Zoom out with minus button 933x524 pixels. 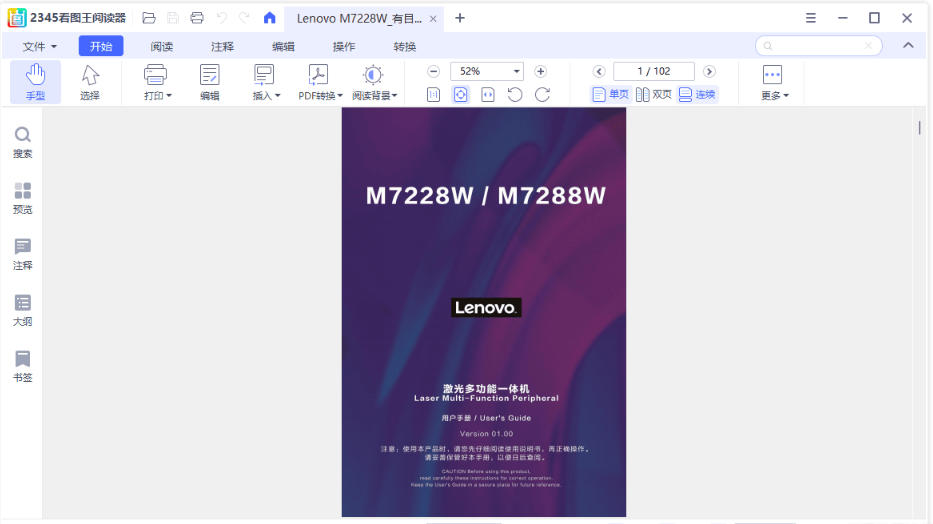434,71
